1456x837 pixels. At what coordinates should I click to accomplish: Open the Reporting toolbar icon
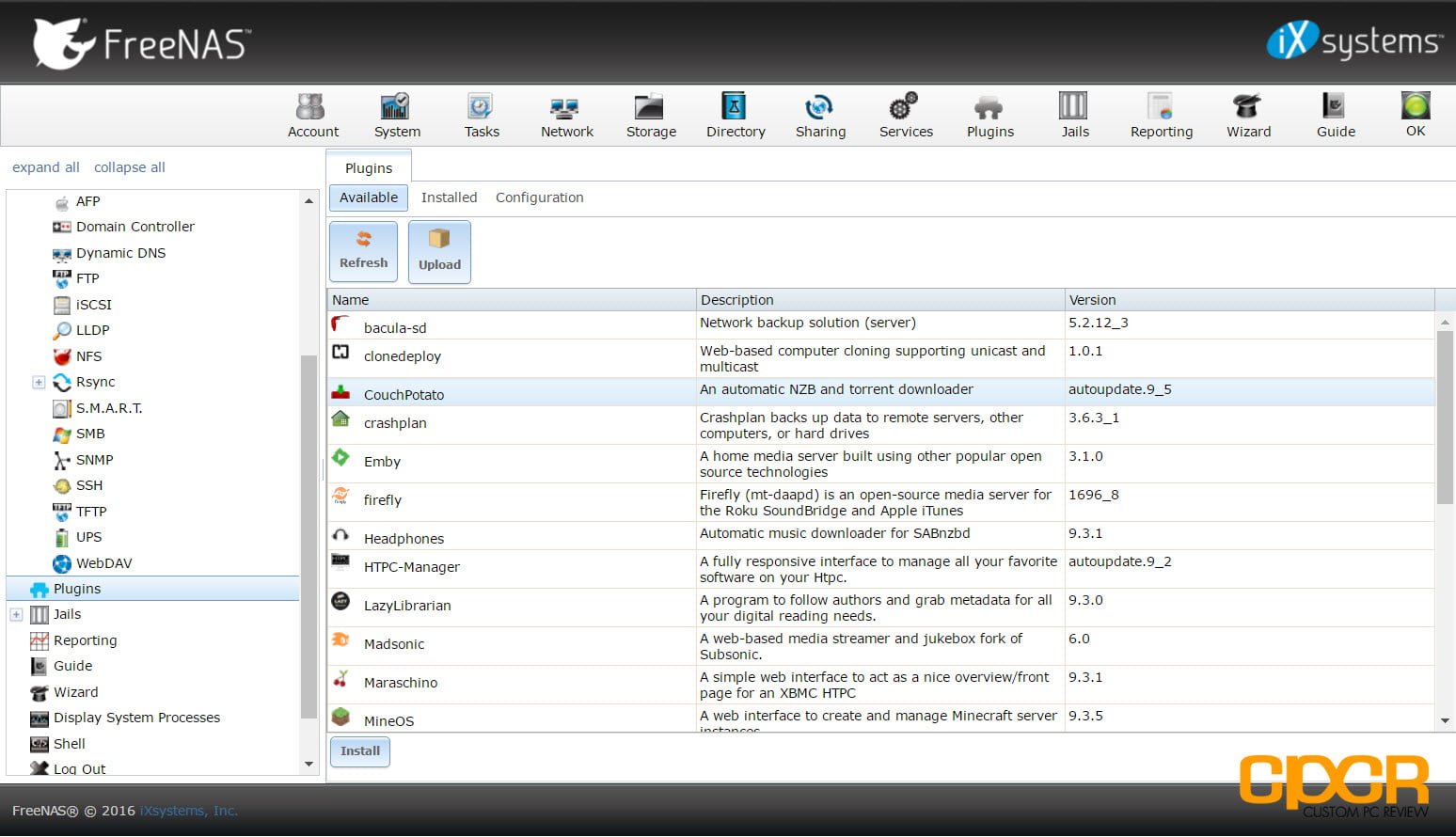click(x=1161, y=116)
